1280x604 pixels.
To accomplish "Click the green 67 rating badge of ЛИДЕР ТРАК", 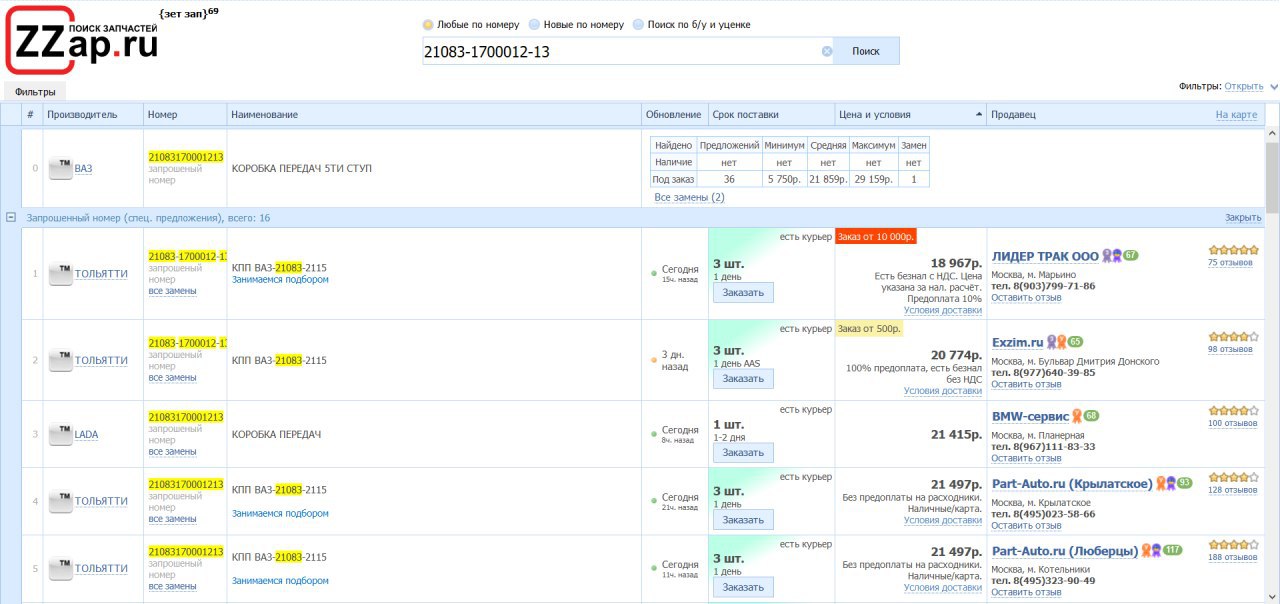I will click(x=1131, y=256).
